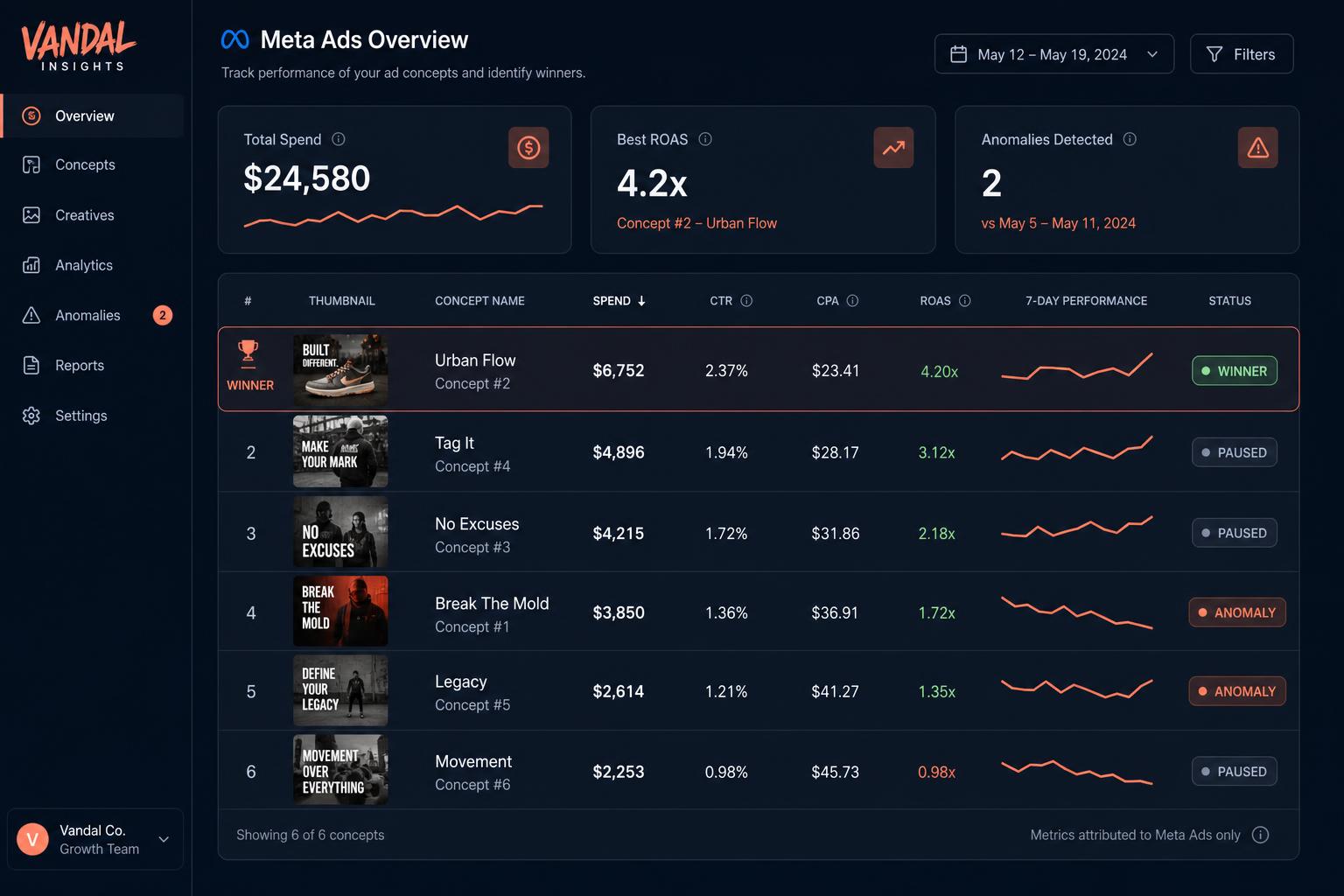Image resolution: width=1344 pixels, height=896 pixels.
Task: Click the CTR column info icon
Action: click(x=746, y=301)
